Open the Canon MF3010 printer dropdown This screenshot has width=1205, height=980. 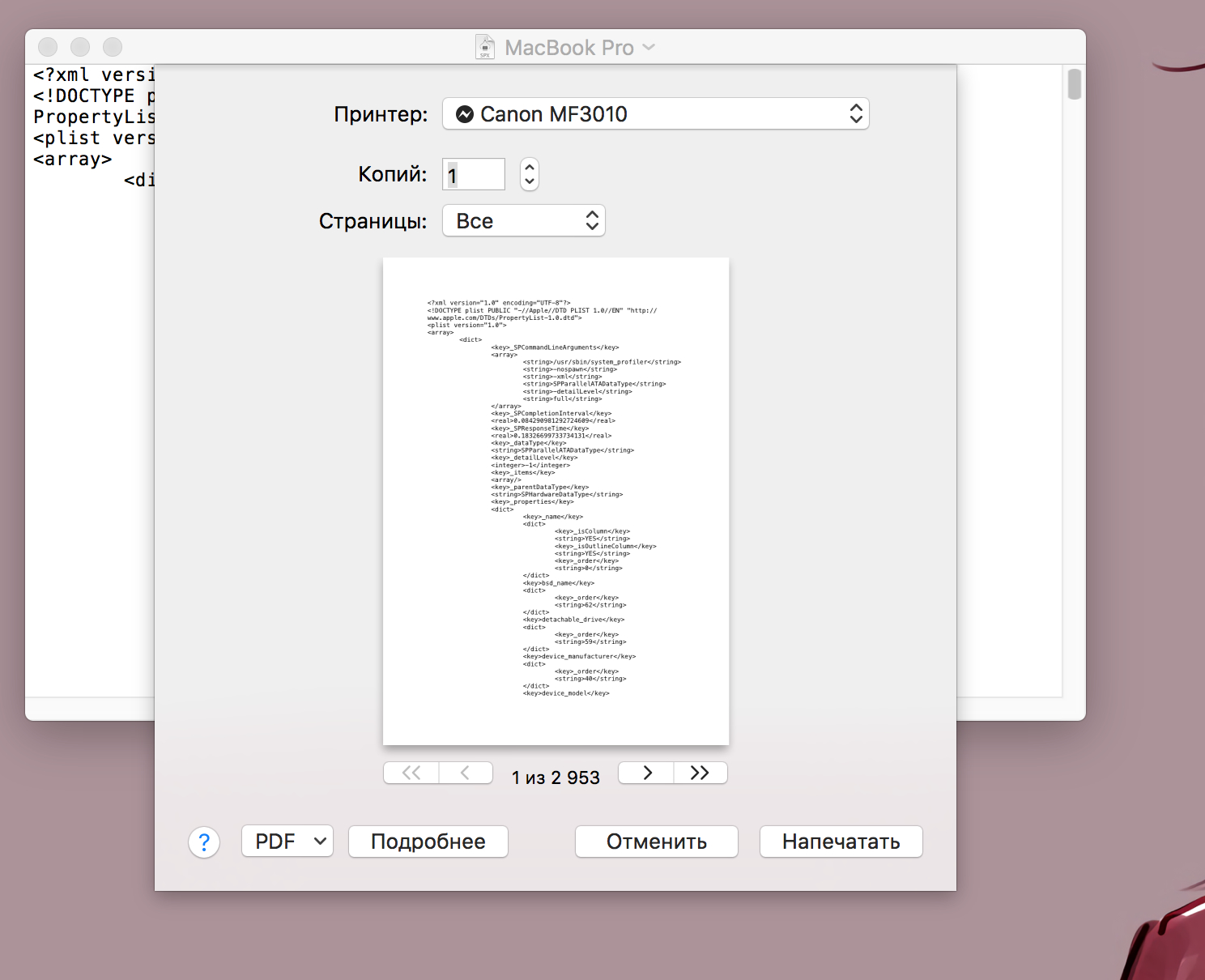point(655,114)
